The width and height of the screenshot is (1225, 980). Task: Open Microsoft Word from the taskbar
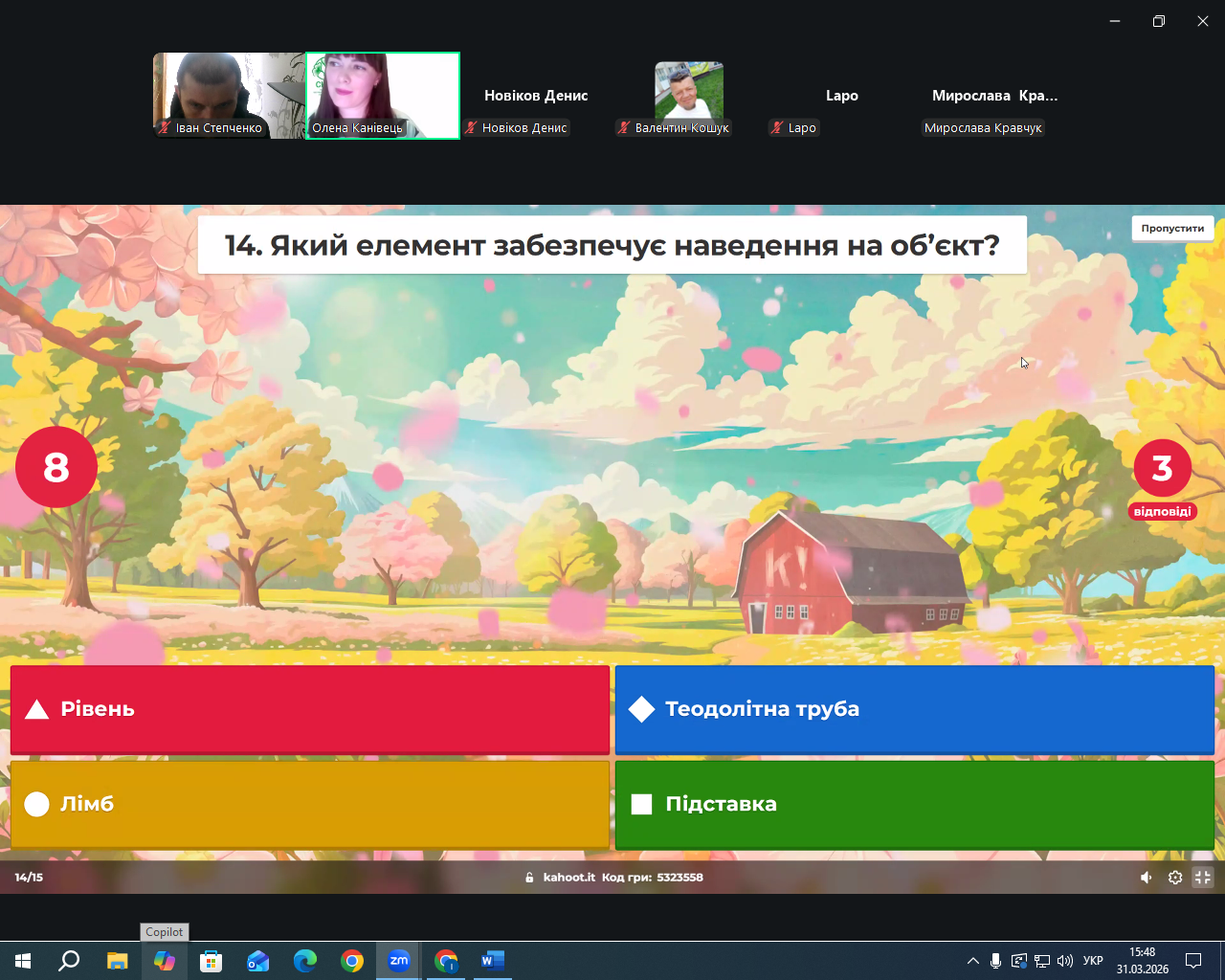pos(492,961)
